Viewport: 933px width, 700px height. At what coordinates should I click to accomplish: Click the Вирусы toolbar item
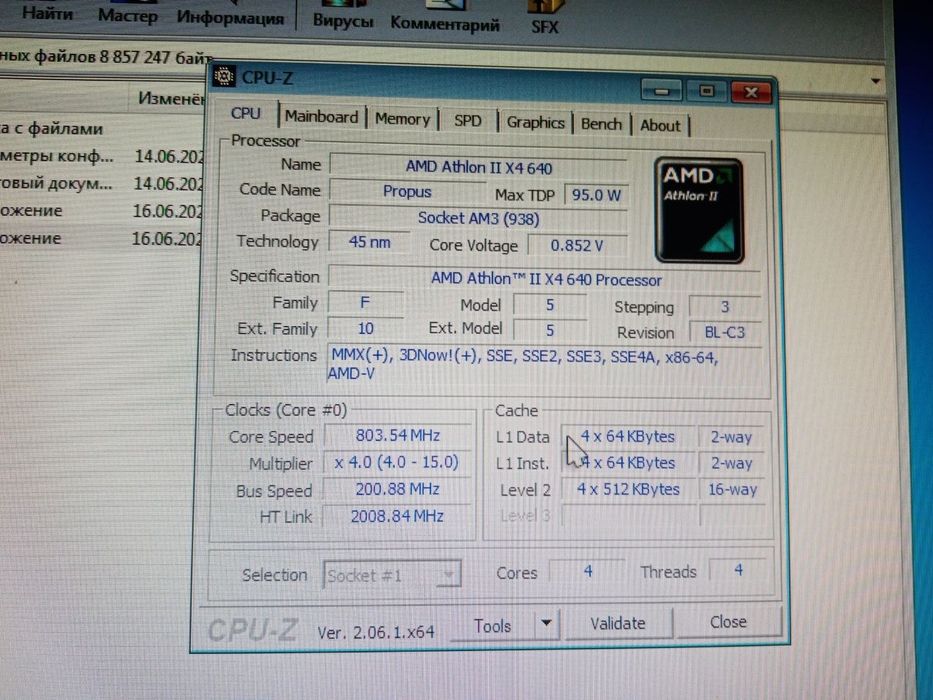343,21
